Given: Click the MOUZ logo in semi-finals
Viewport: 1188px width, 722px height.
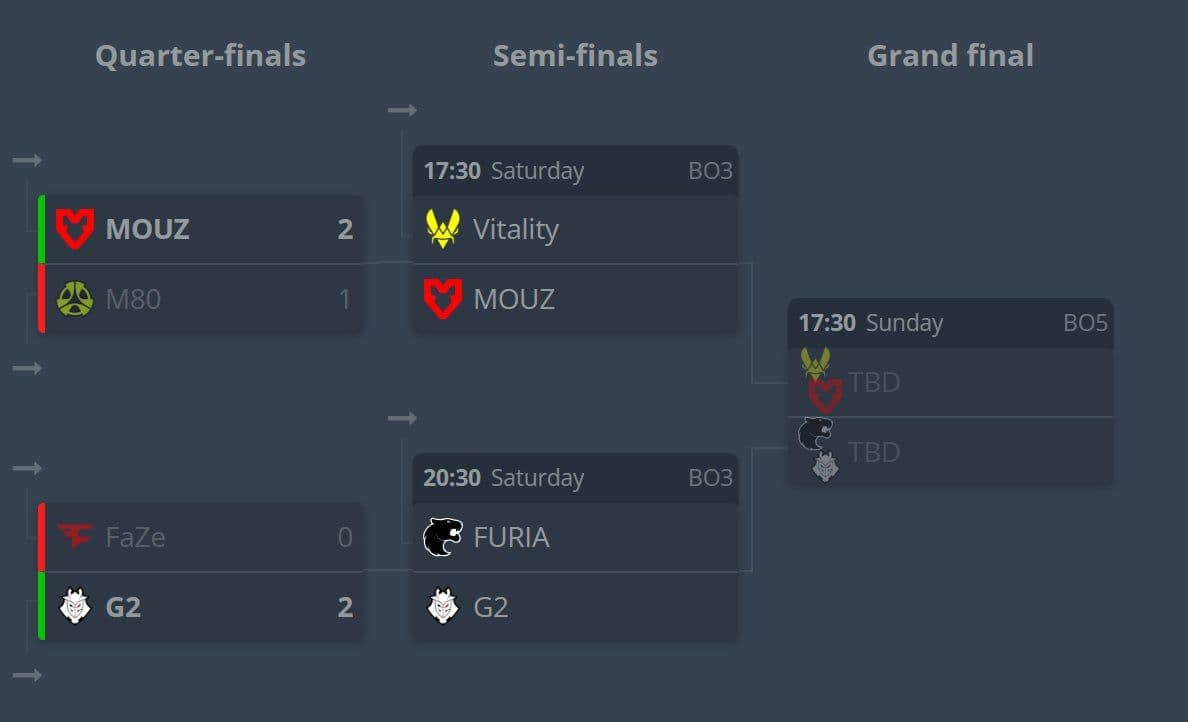Looking at the screenshot, I should click(442, 298).
